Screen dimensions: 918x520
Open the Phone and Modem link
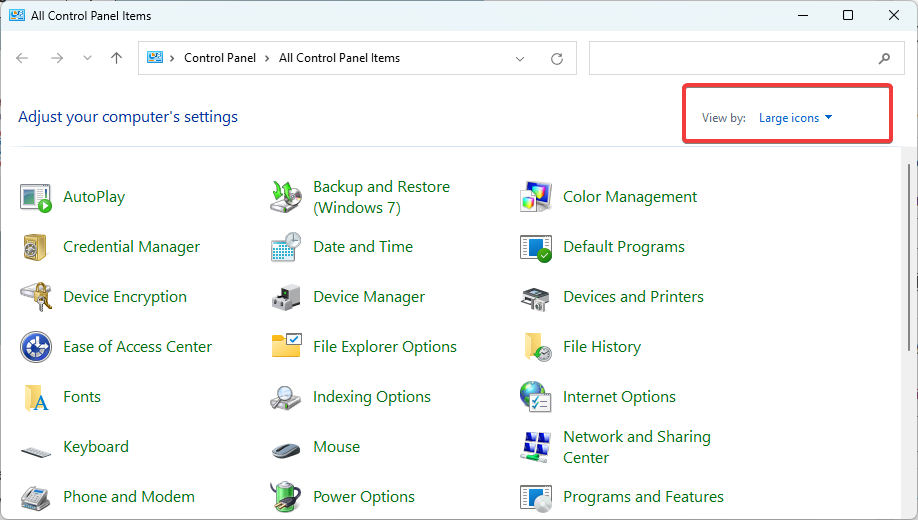(129, 497)
